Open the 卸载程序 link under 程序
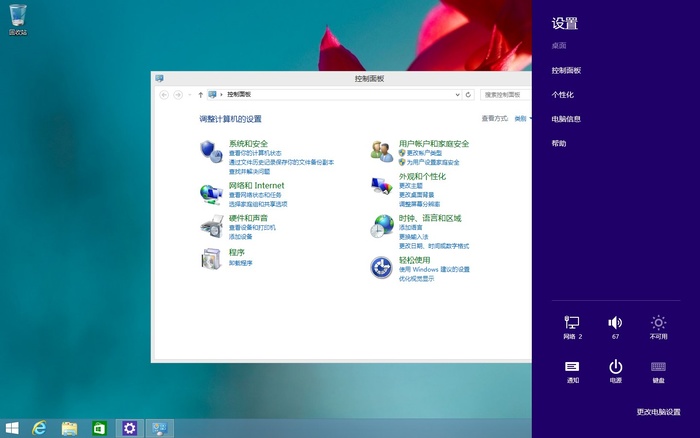This screenshot has height=438, width=700. tap(240, 263)
